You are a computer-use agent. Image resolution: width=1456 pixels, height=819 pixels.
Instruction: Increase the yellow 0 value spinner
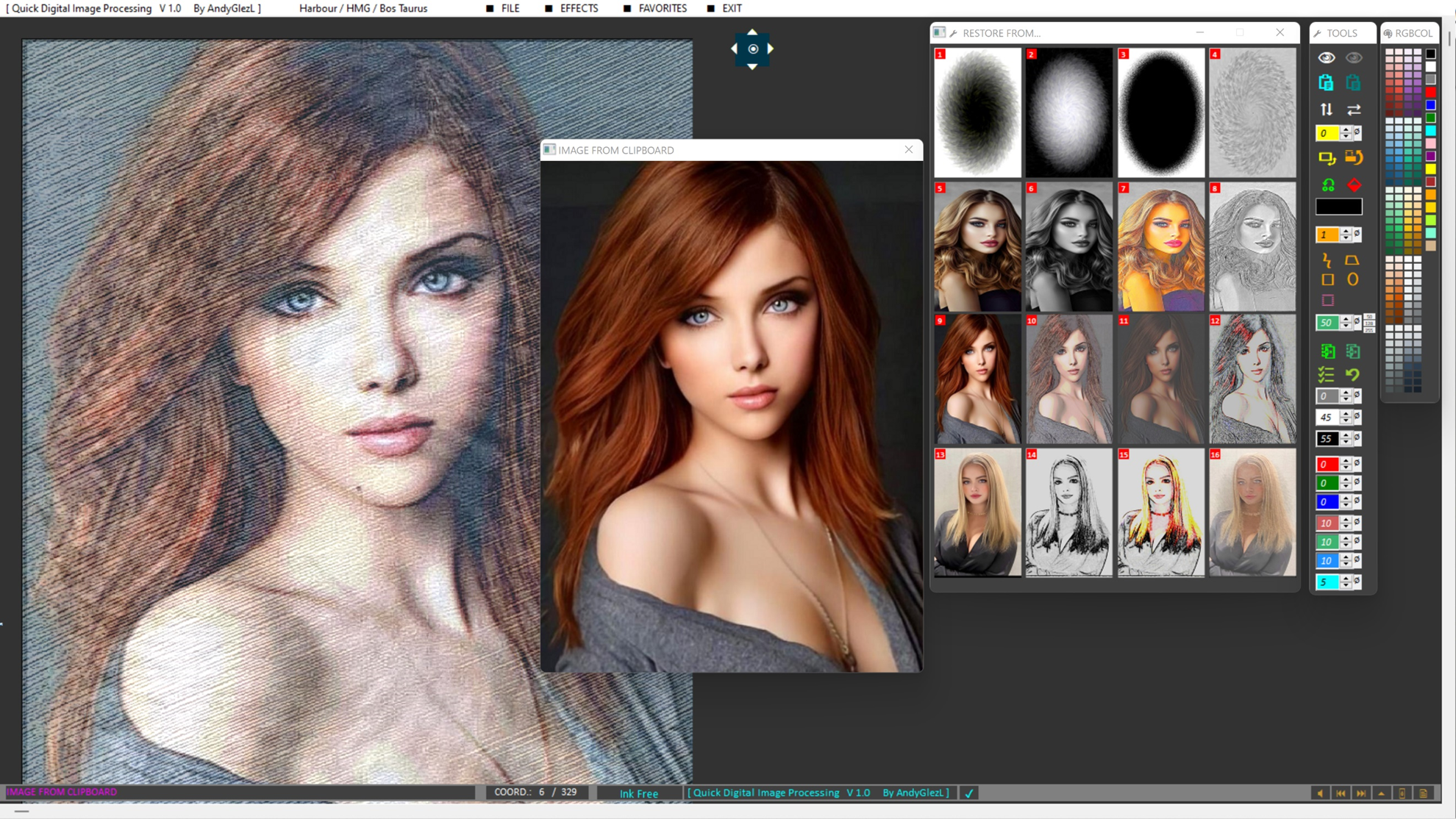[1346, 129]
